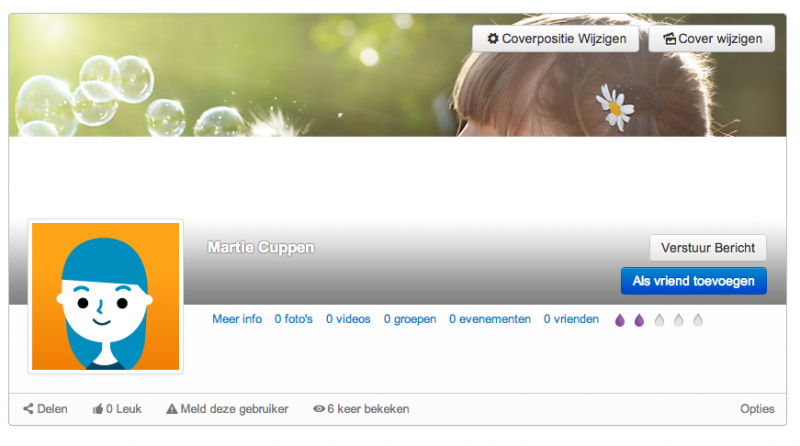The image size is (800, 446).
Task: Click the second purple karma drop
Action: (x=639, y=320)
